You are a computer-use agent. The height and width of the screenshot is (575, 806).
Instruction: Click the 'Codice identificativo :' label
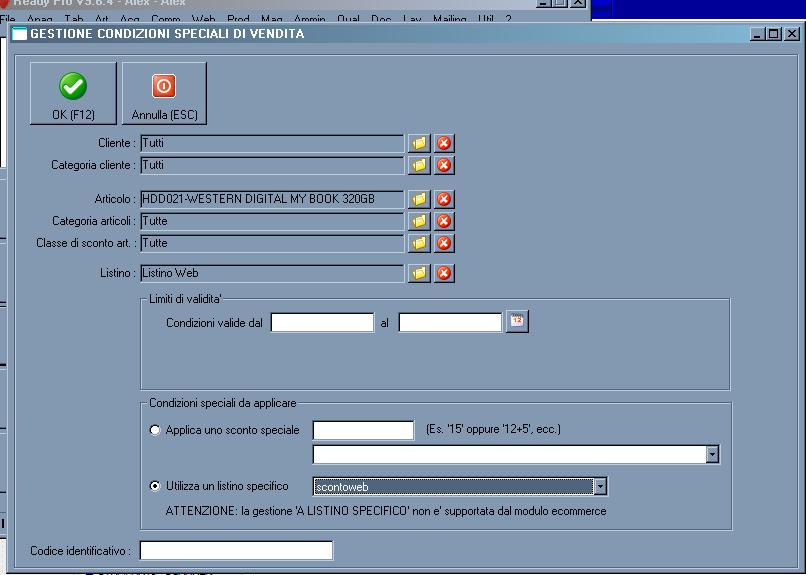[x=81, y=551]
